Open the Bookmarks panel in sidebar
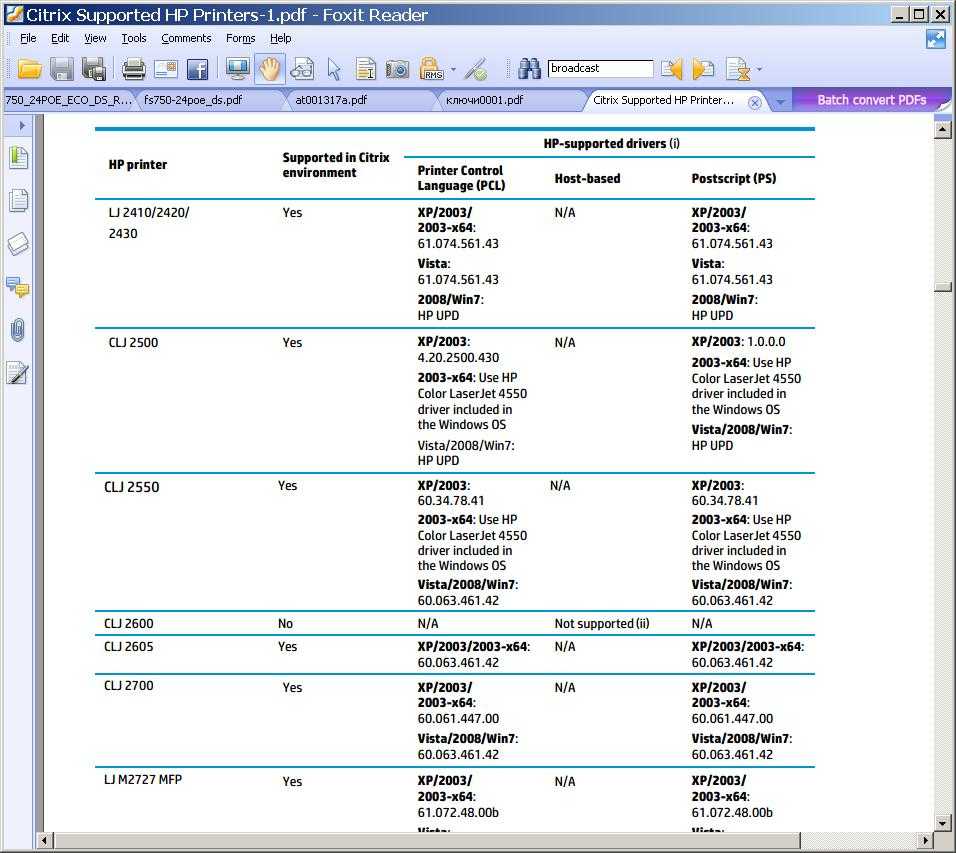 pos(18,158)
